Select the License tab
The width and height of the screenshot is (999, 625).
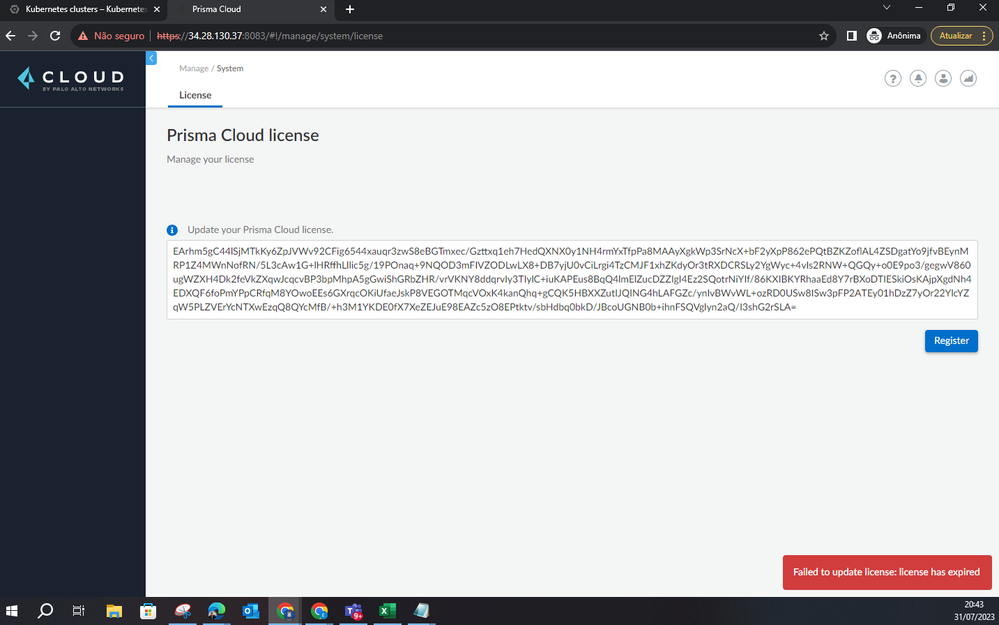[195, 95]
